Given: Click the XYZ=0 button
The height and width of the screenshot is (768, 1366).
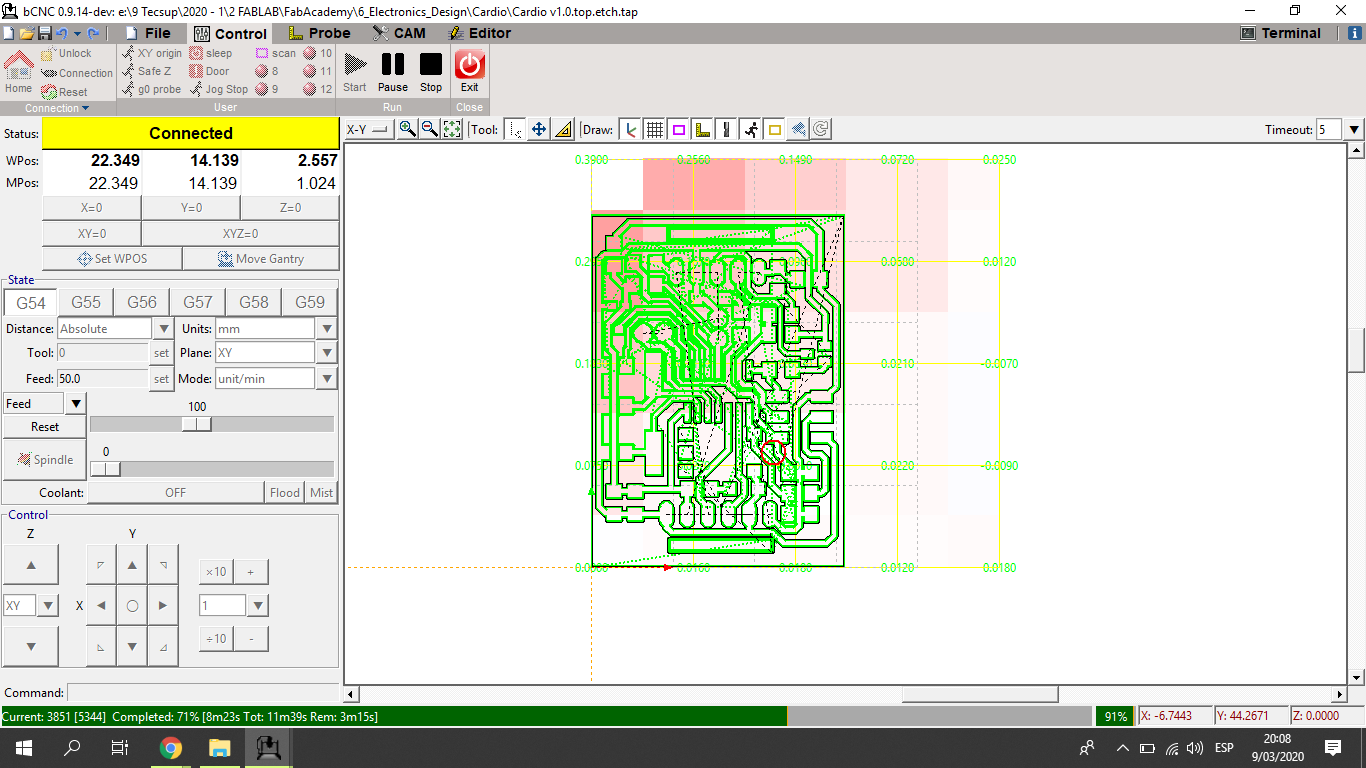Looking at the screenshot, I should coord(240,233).
